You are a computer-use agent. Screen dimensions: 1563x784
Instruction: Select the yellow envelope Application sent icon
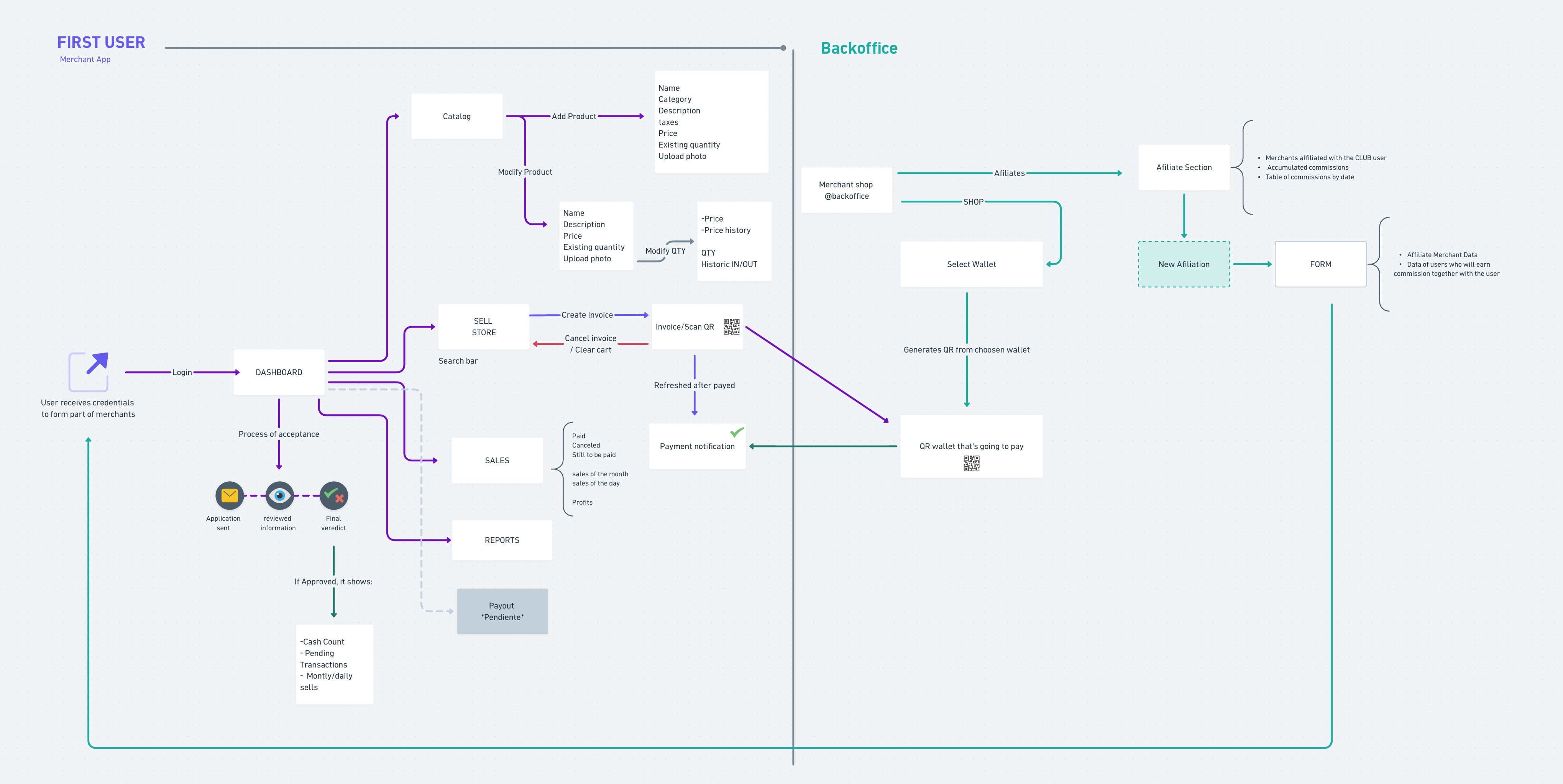pos(229,496)
